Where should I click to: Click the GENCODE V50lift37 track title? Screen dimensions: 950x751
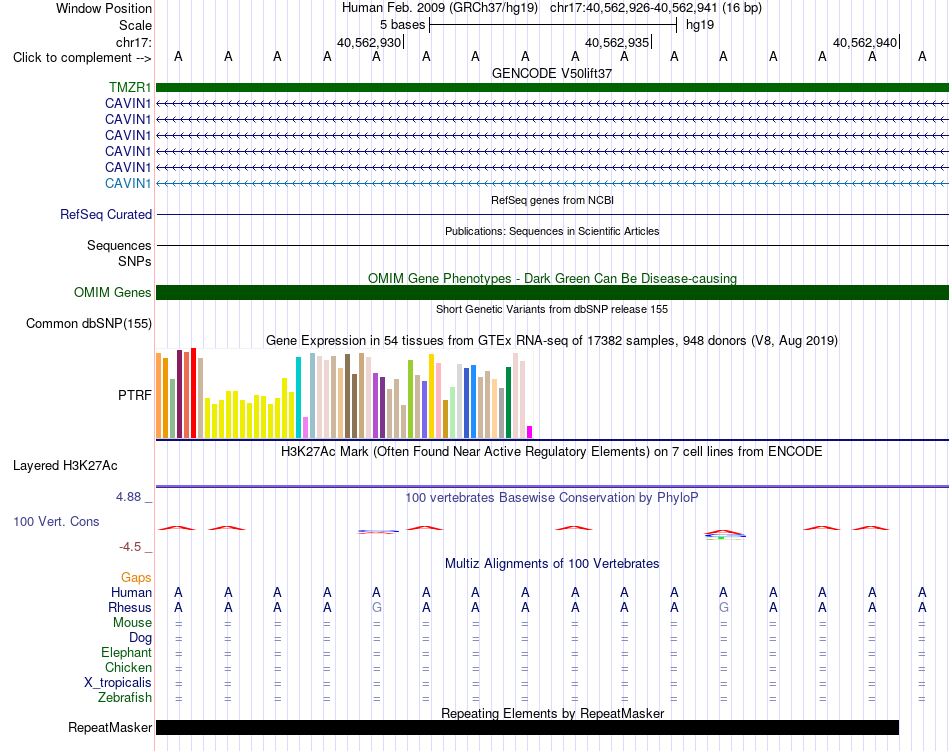pos(552,73)
